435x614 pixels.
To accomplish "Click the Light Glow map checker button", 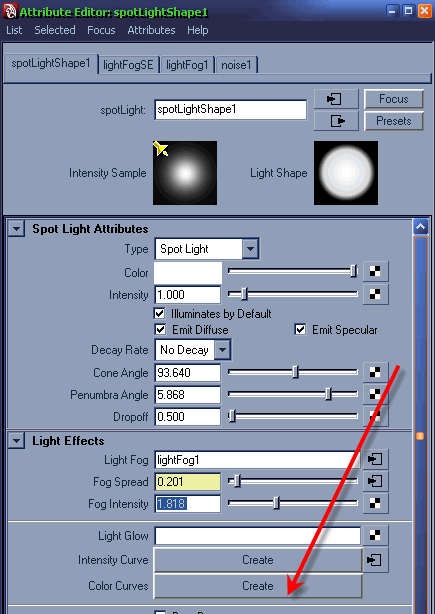I will (x=375, y=535).
